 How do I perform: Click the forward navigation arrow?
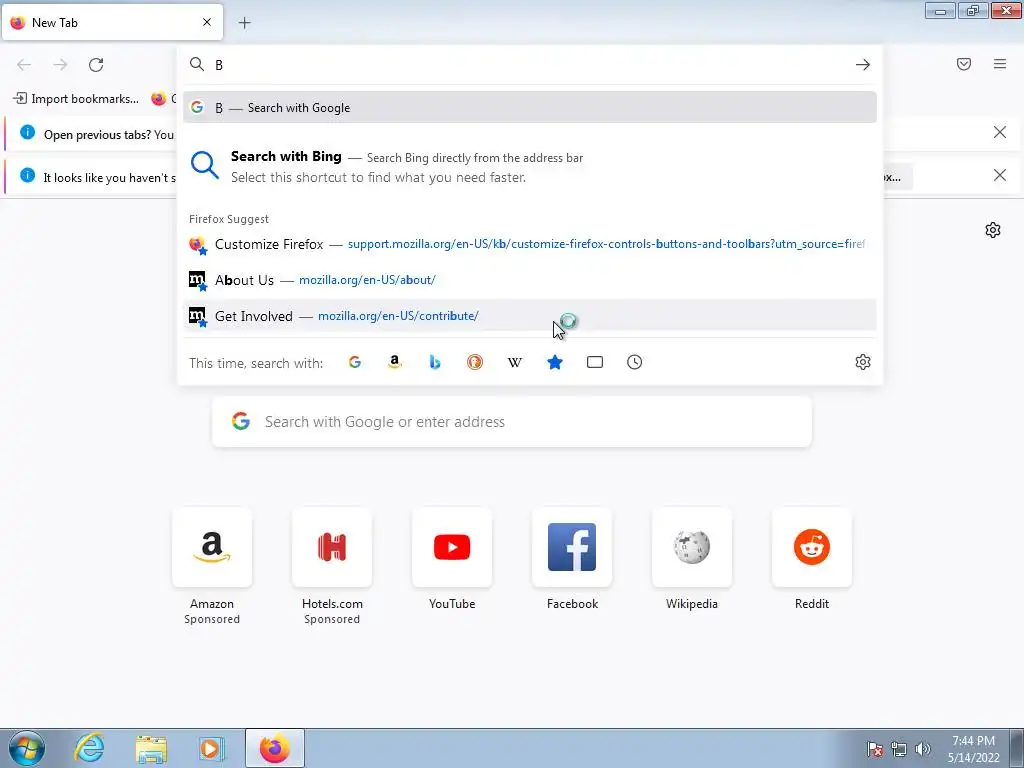tap(60, 65)
